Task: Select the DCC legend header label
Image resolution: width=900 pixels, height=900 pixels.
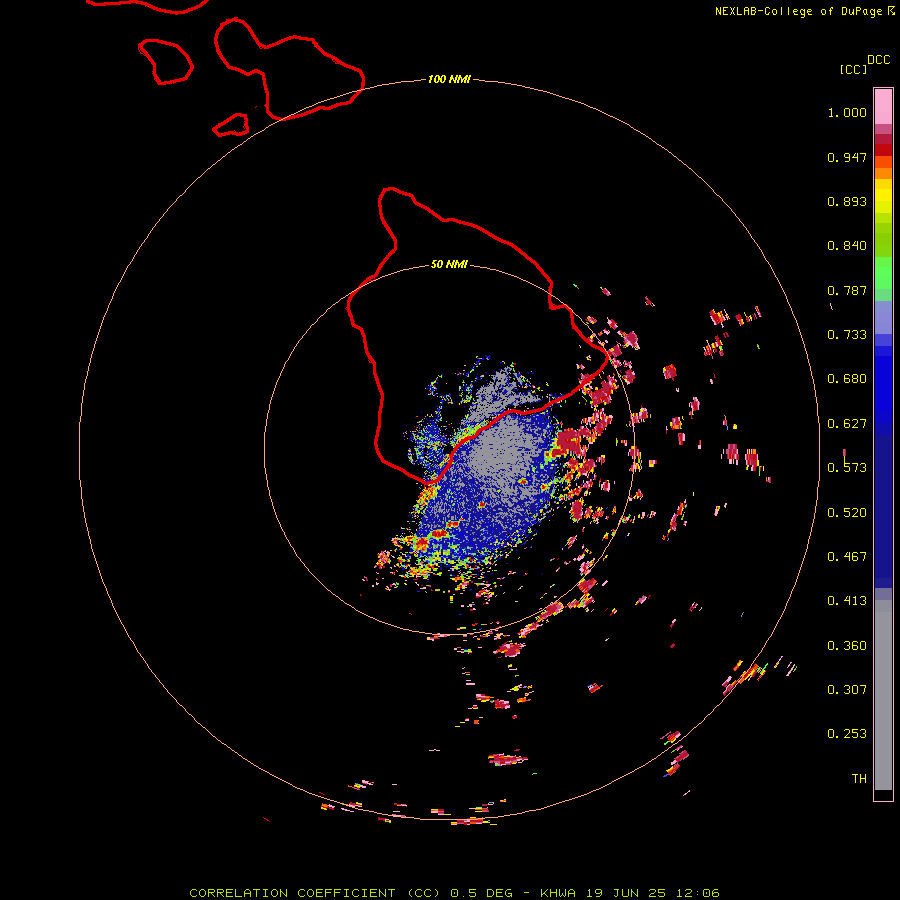Action: tap(879, 60)
